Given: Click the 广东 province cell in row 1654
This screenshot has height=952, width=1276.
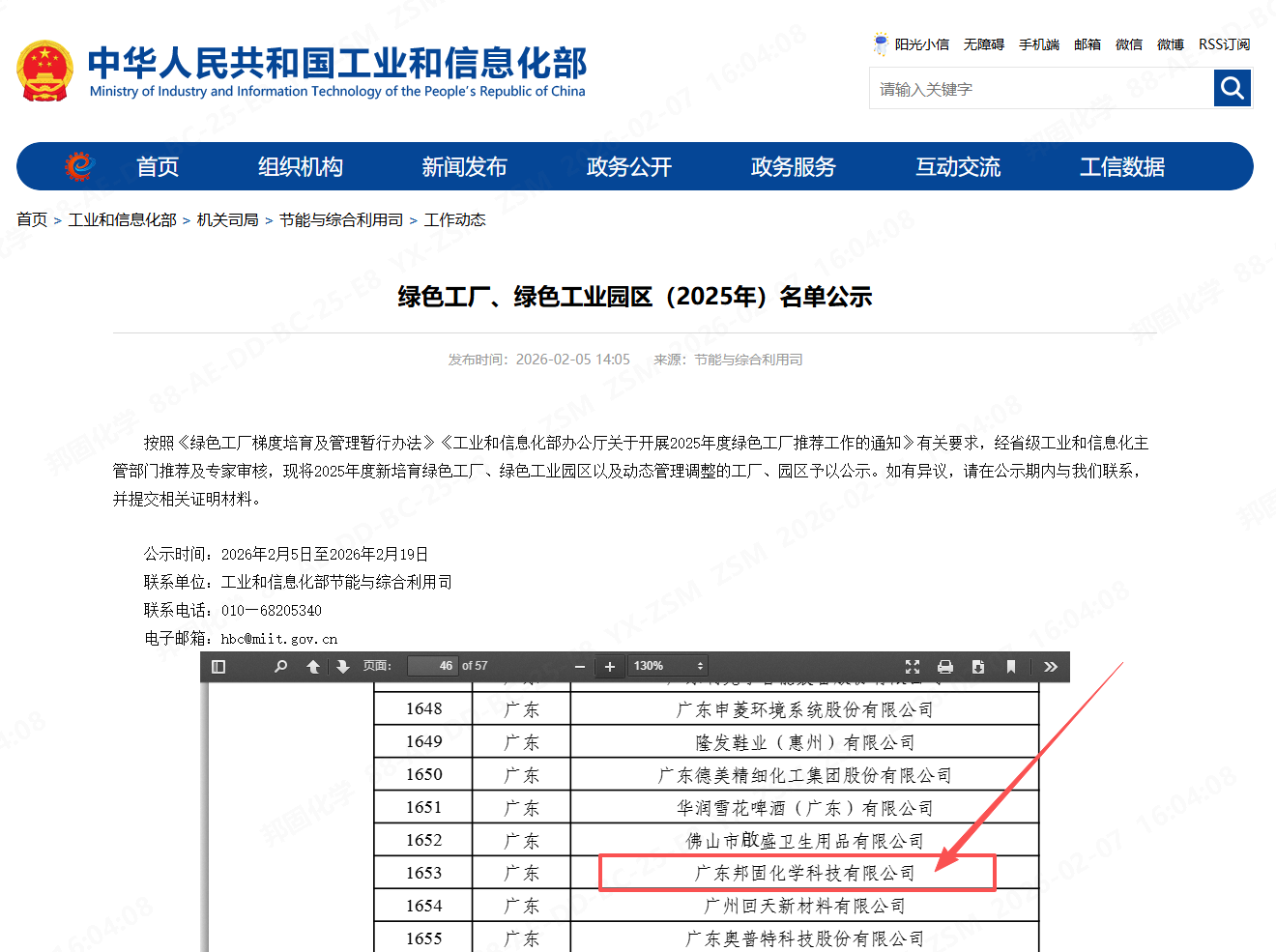Looking at the screenshot, I should pos(522,907).
